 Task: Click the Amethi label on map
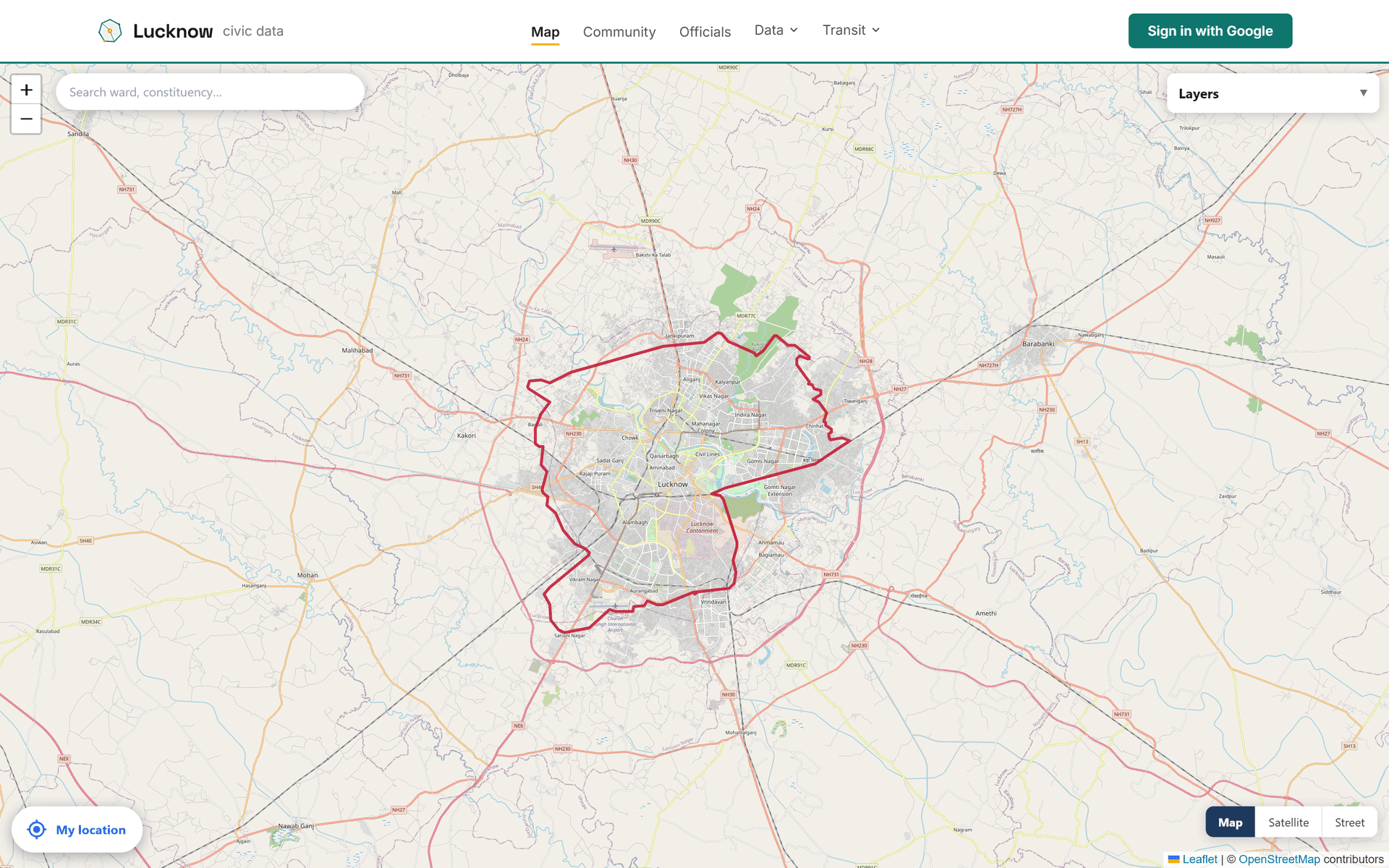coord(986,613)
